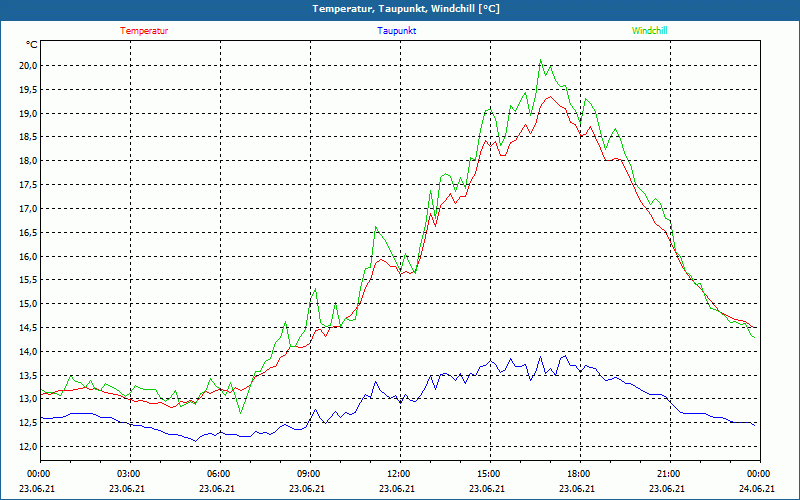Click the Windchill peak above 20,0 near 17:00
The image size is (800, 500).
click(x=541, y=60)
